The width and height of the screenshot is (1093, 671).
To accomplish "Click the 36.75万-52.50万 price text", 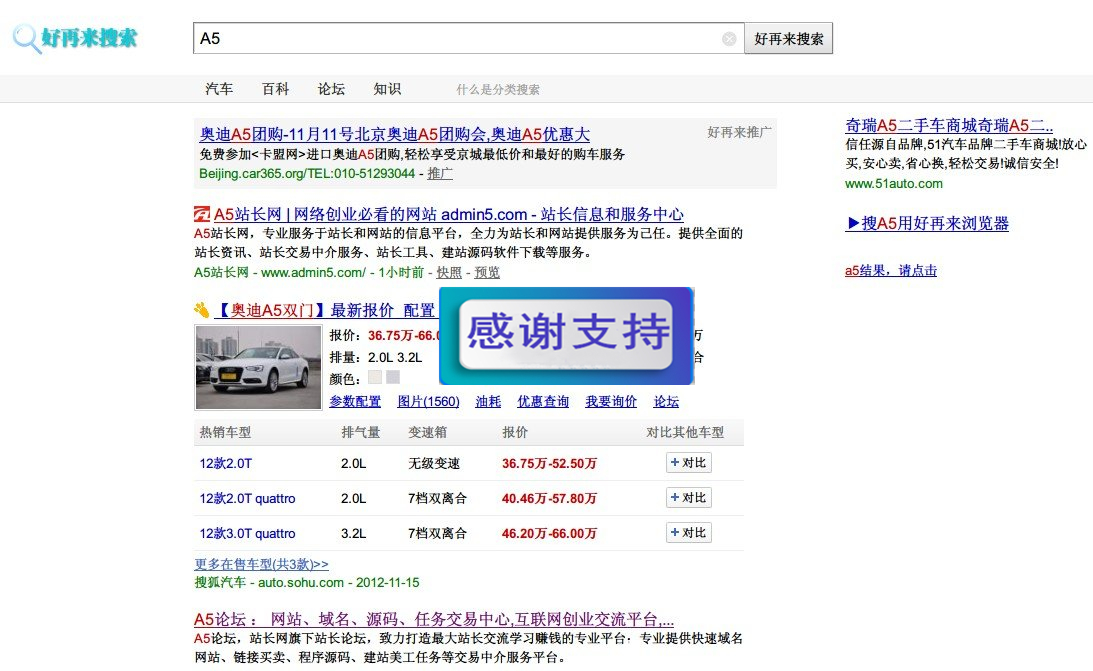I will [549, 463].
